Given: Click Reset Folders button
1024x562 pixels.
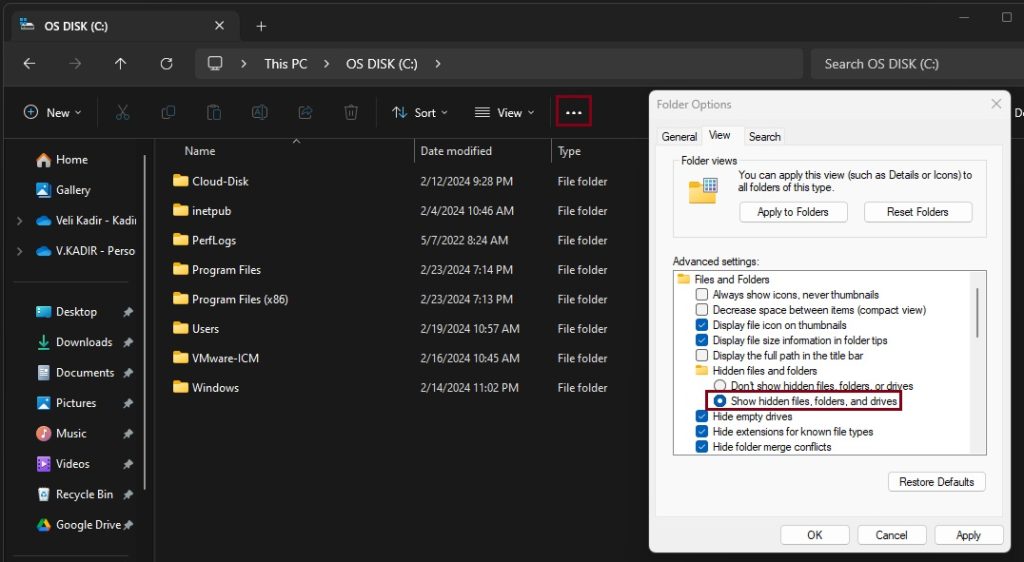Looking at the screenshot, I should click(x=918, y=211).
